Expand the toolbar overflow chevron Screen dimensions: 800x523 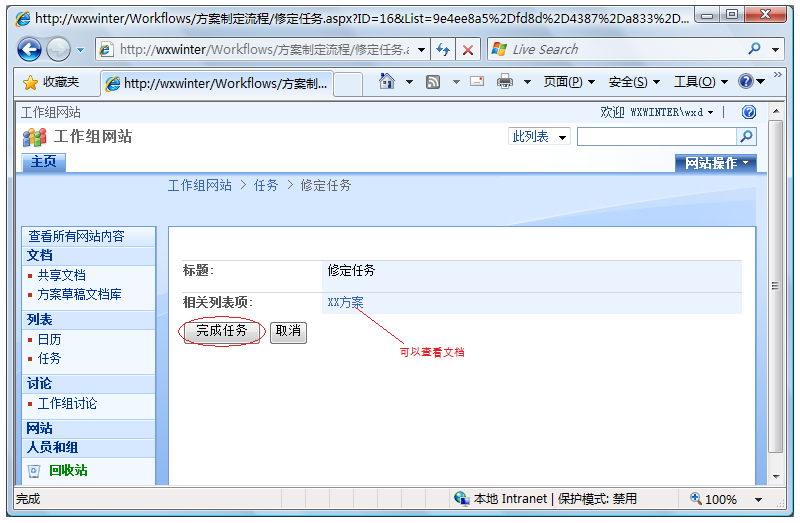pyautogui.click(x=778, y=74)
